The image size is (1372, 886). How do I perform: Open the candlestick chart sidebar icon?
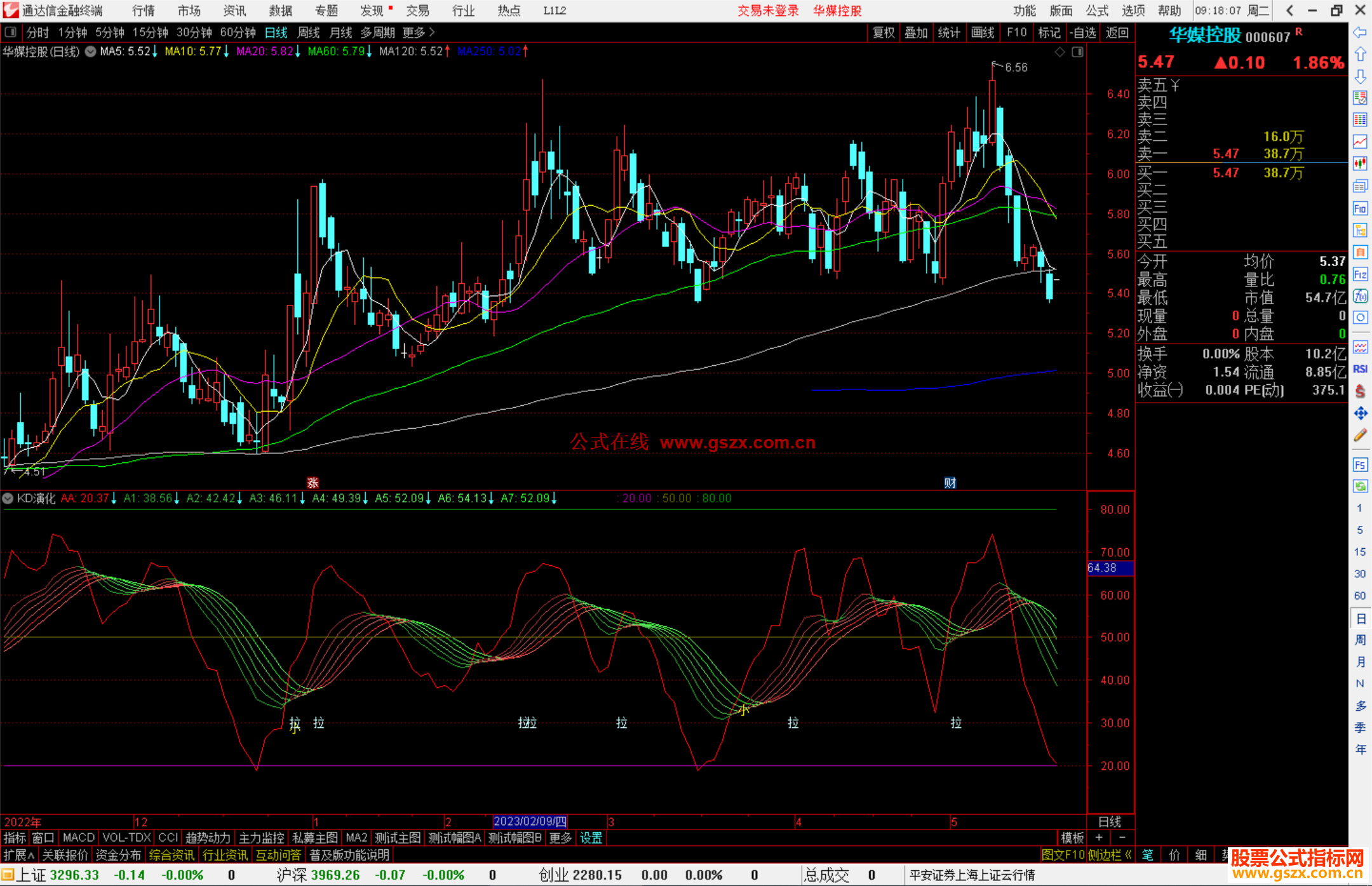click(1360, 163)
